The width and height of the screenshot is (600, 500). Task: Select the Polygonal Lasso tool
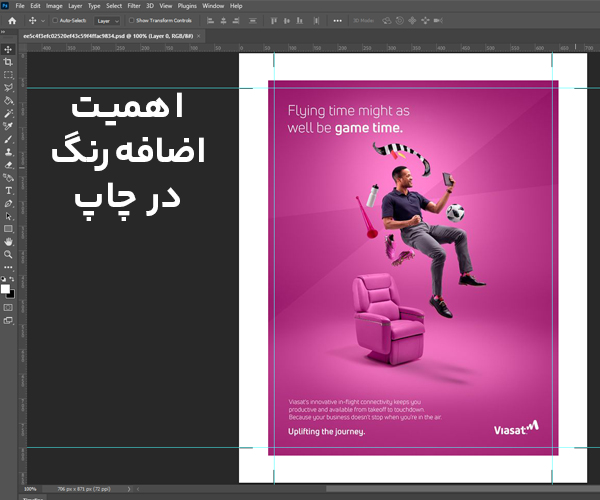[x=8, y=88]
